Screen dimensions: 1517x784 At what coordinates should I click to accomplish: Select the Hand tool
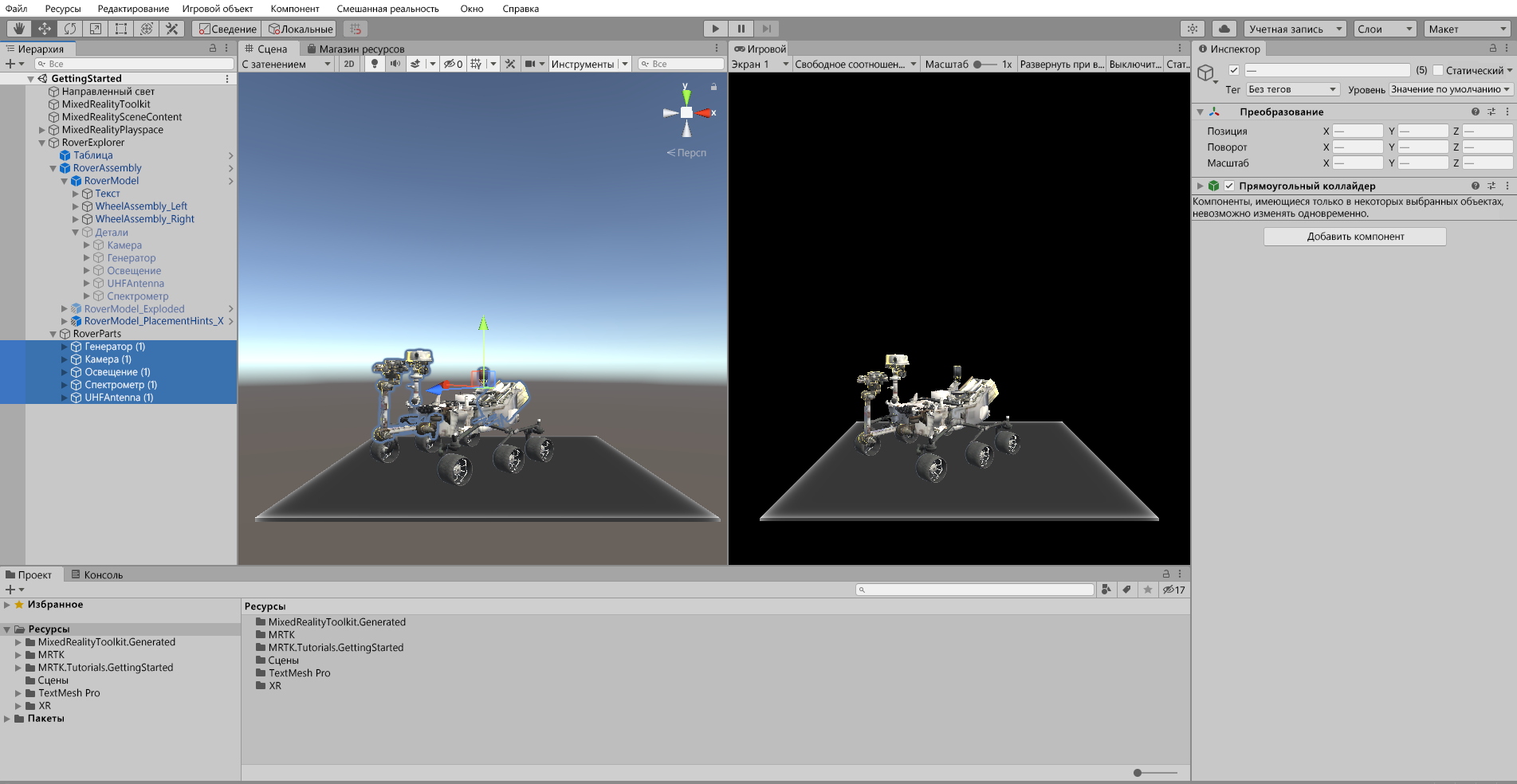tap(19, 29)
